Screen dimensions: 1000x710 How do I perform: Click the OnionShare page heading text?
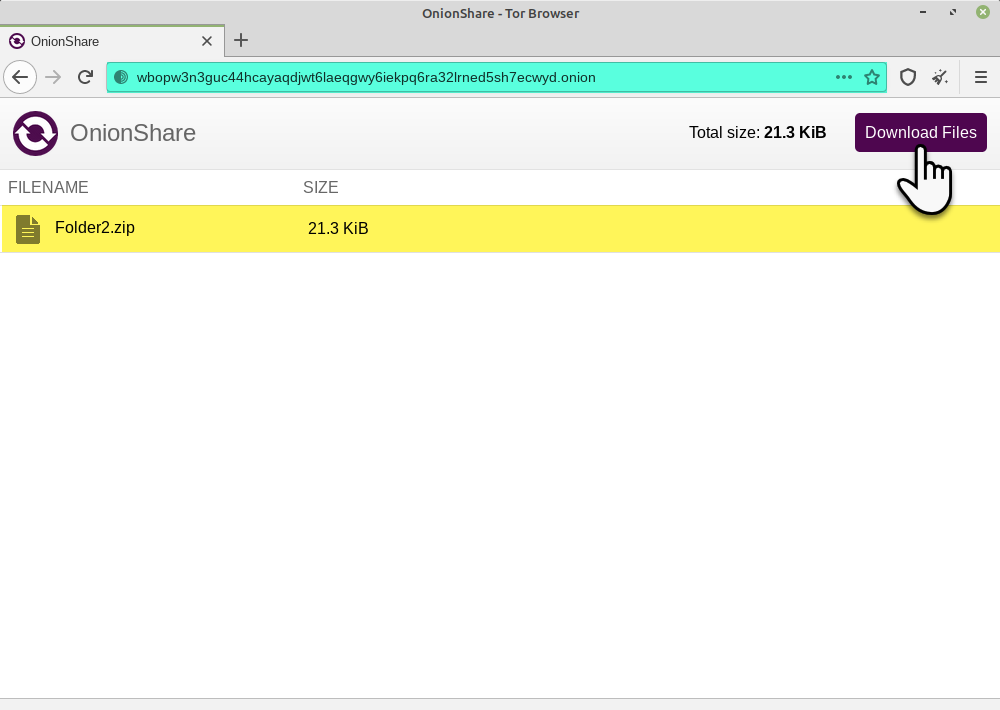point(133,133)
